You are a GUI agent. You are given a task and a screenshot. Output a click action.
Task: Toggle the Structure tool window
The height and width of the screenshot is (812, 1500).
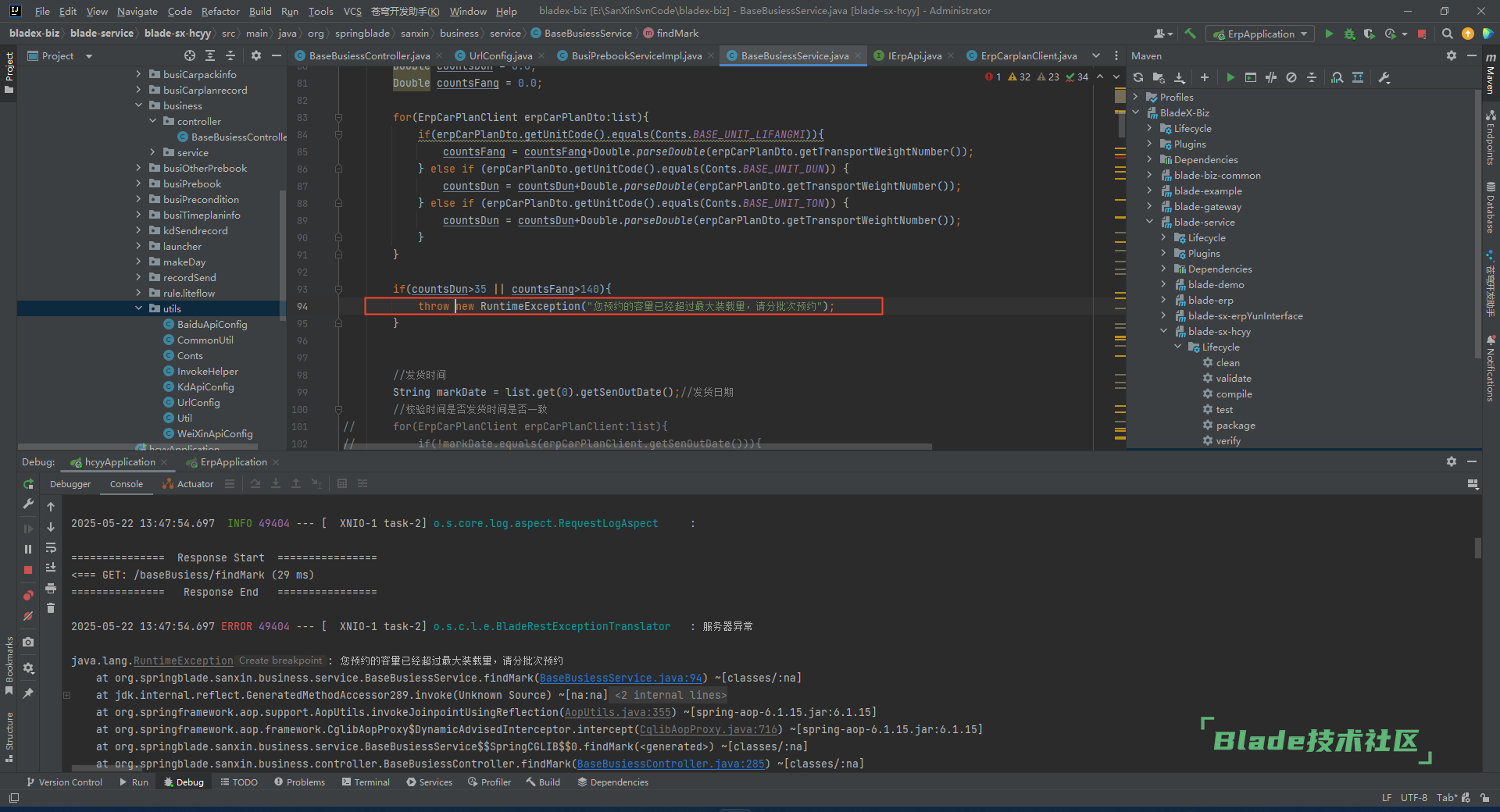tap(9, 737)
